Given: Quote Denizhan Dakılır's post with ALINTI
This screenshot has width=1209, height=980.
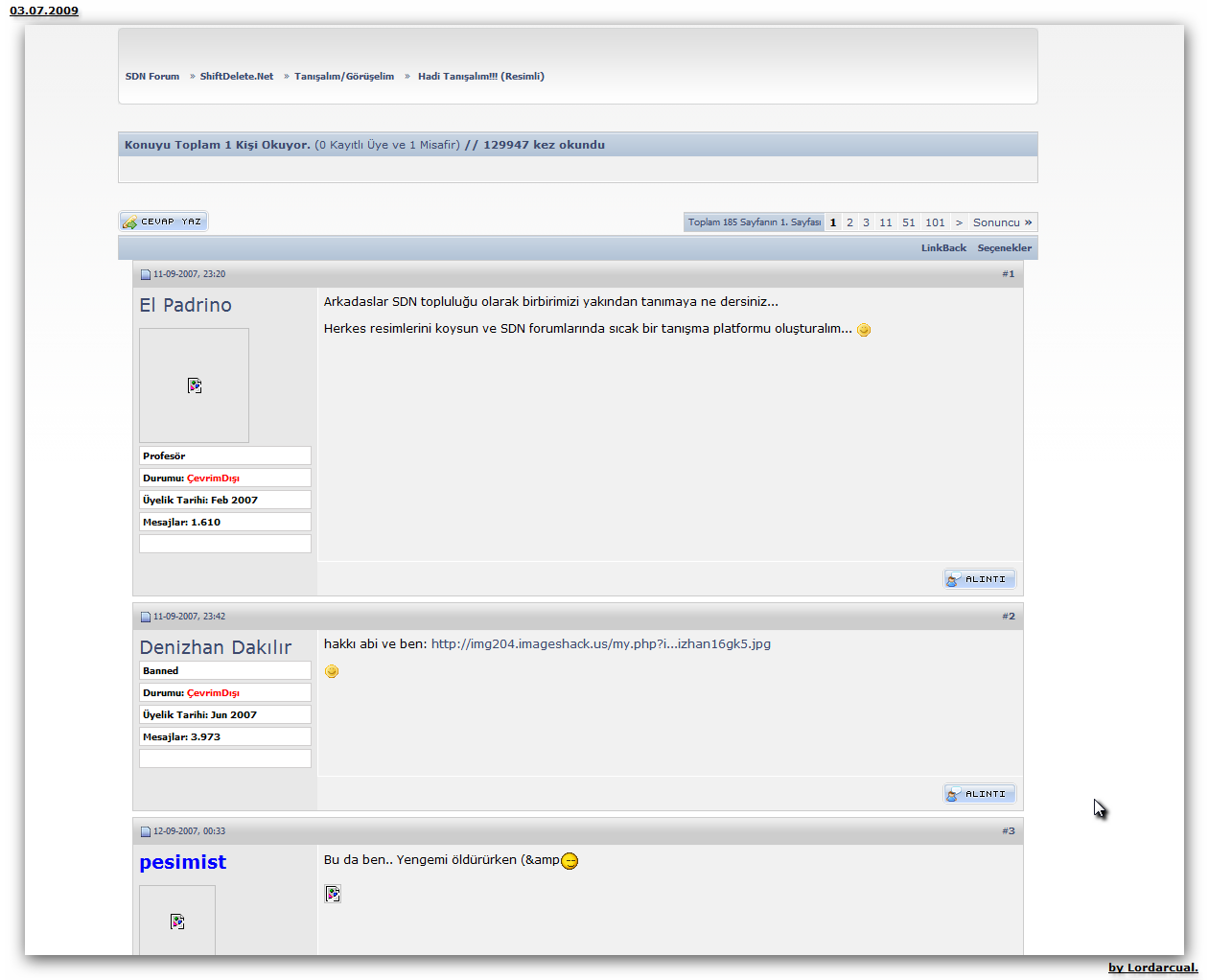Looking at the screenshot, I should [979, 794].
